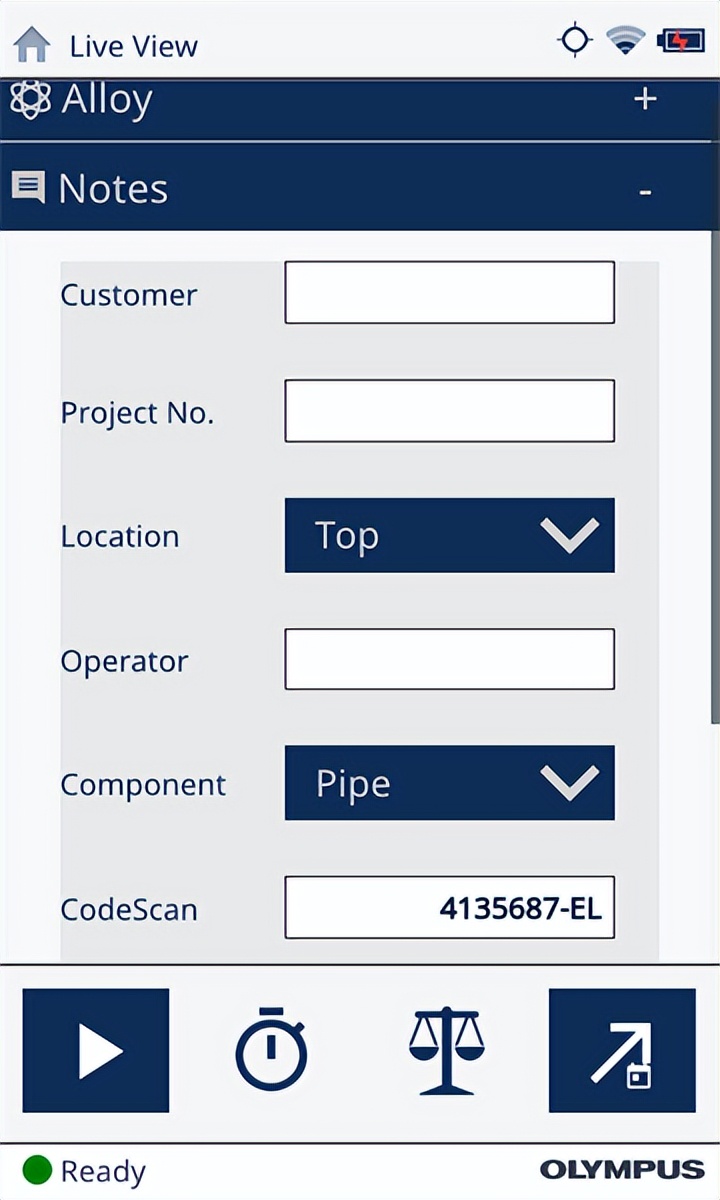
Task: Tap the crosshair target icon
Action: coord(575,41)
